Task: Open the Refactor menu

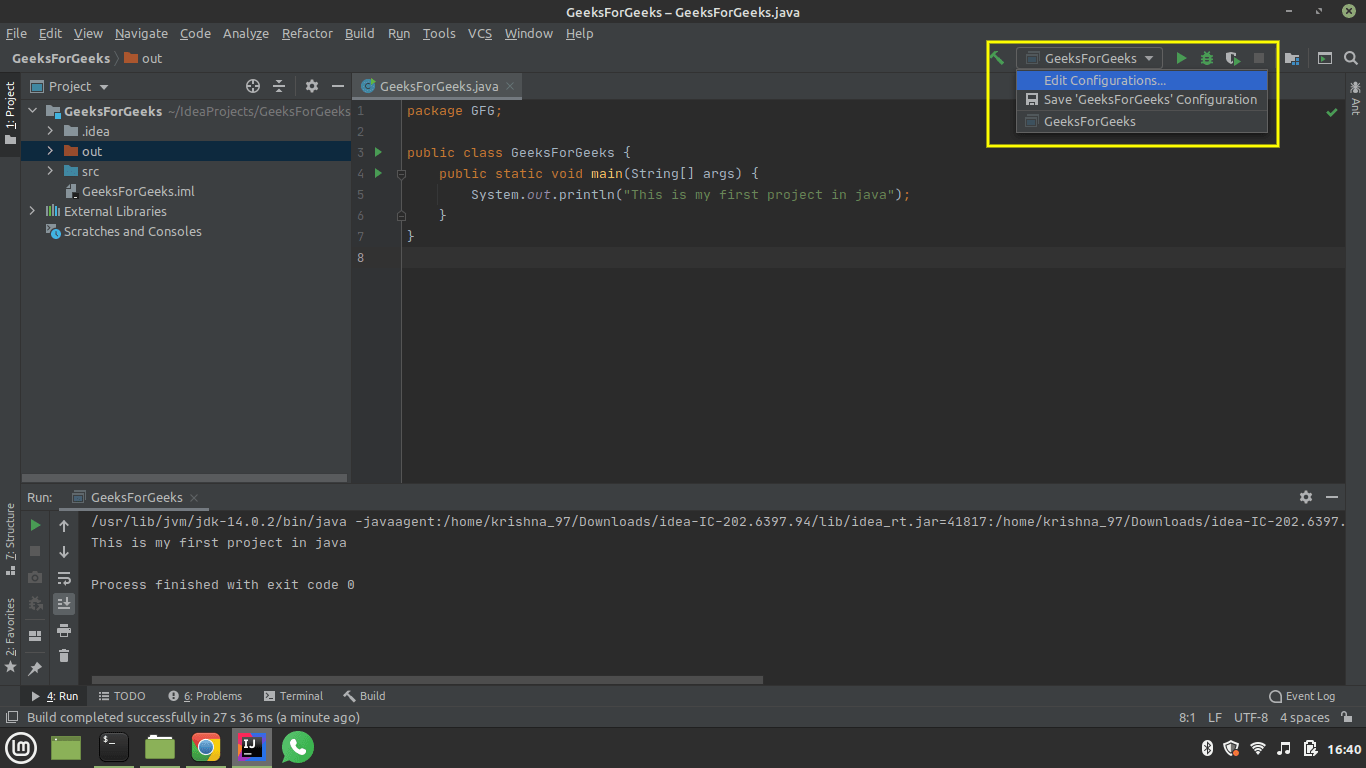Action: tap(307, 34)
